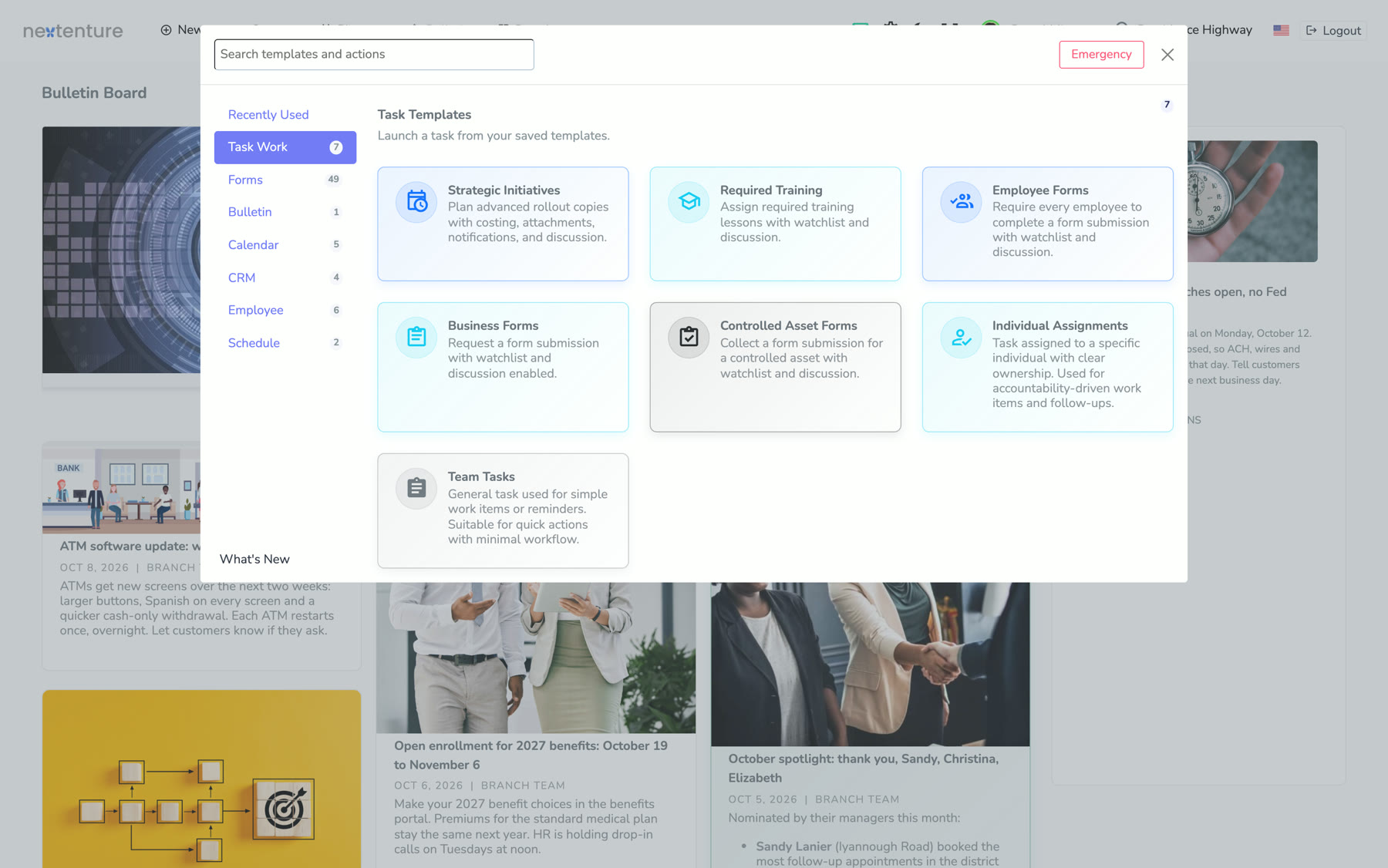The width and height of the screenshot is (1388, 868).
Task: Launch the Required Training template
Action: pyautogui.click(x=775, y=224)
